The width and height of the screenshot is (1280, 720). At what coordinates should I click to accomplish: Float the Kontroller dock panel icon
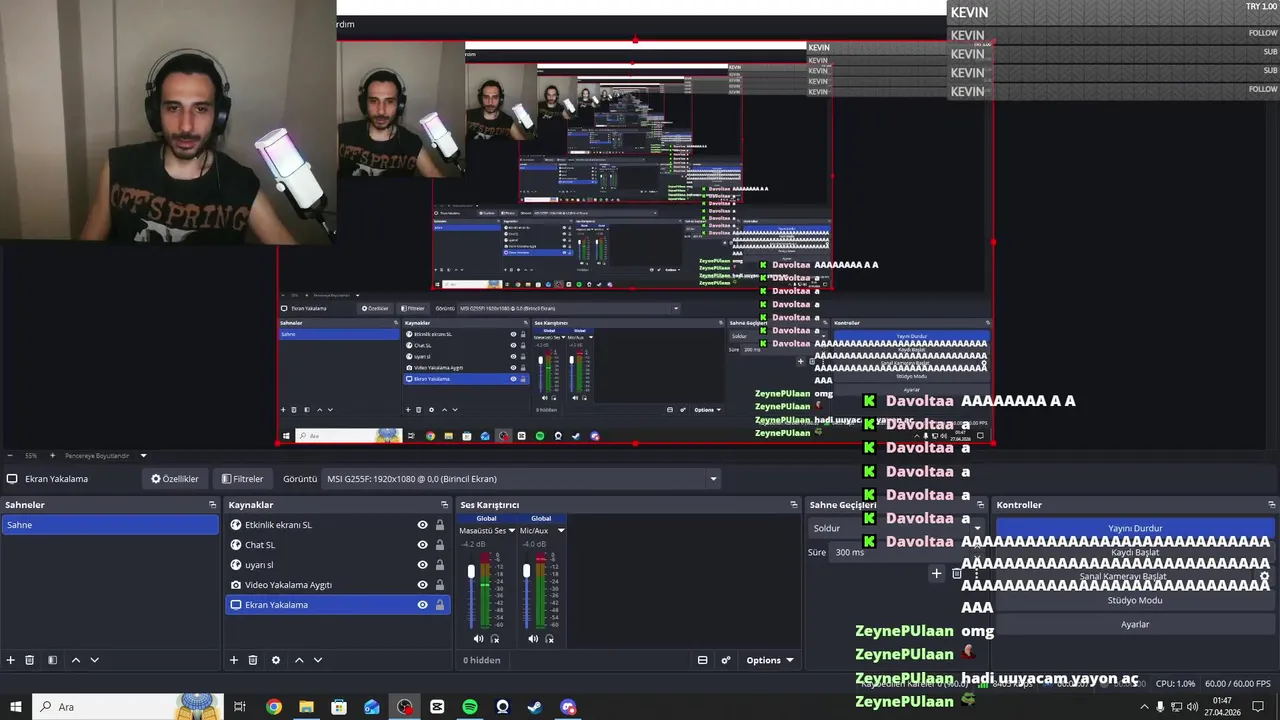pos(1271,505)
